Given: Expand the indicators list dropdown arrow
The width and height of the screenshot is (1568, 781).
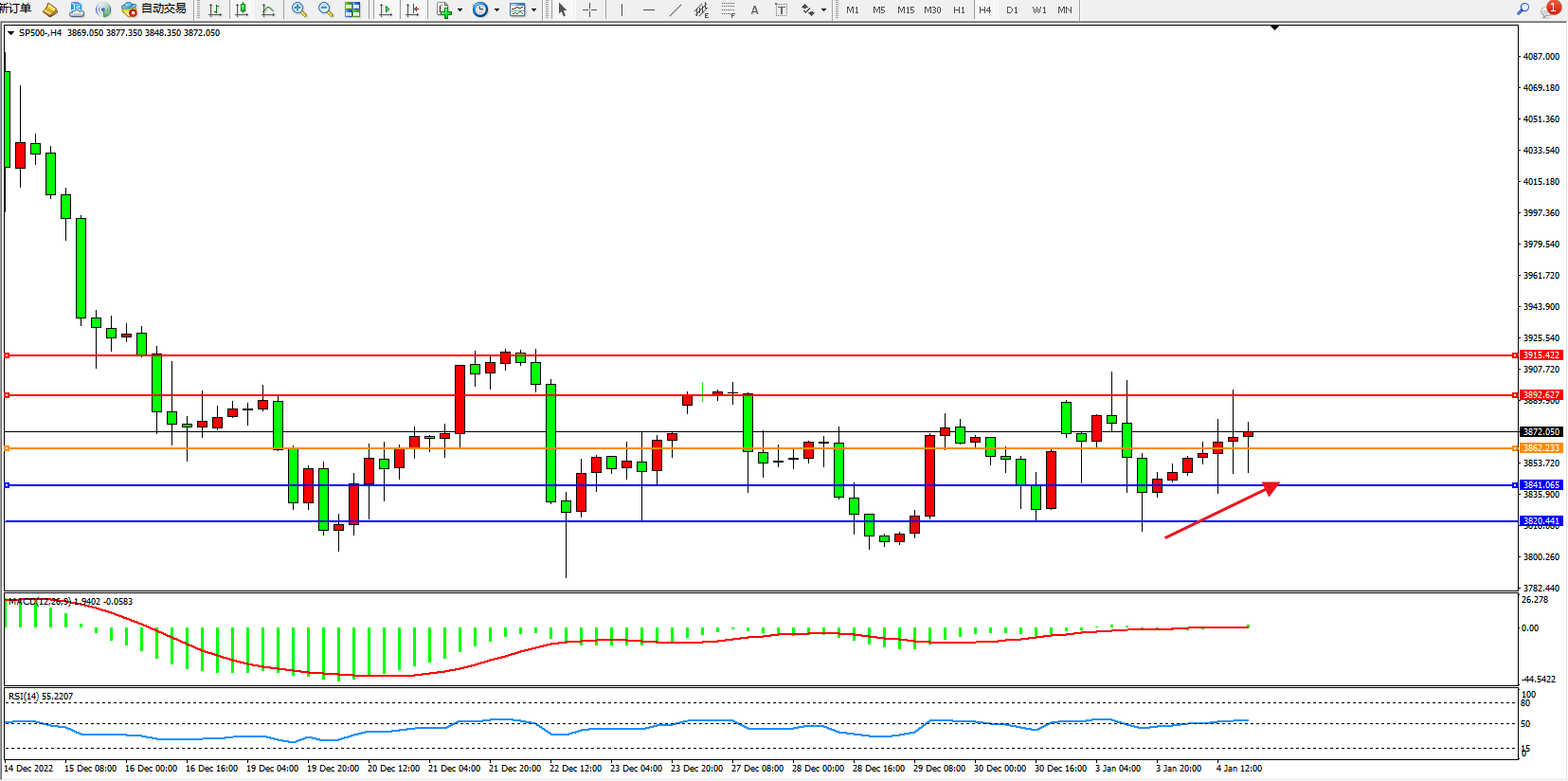Looking at the screenshot, I should pyautogui.click(x=460, y=10).
